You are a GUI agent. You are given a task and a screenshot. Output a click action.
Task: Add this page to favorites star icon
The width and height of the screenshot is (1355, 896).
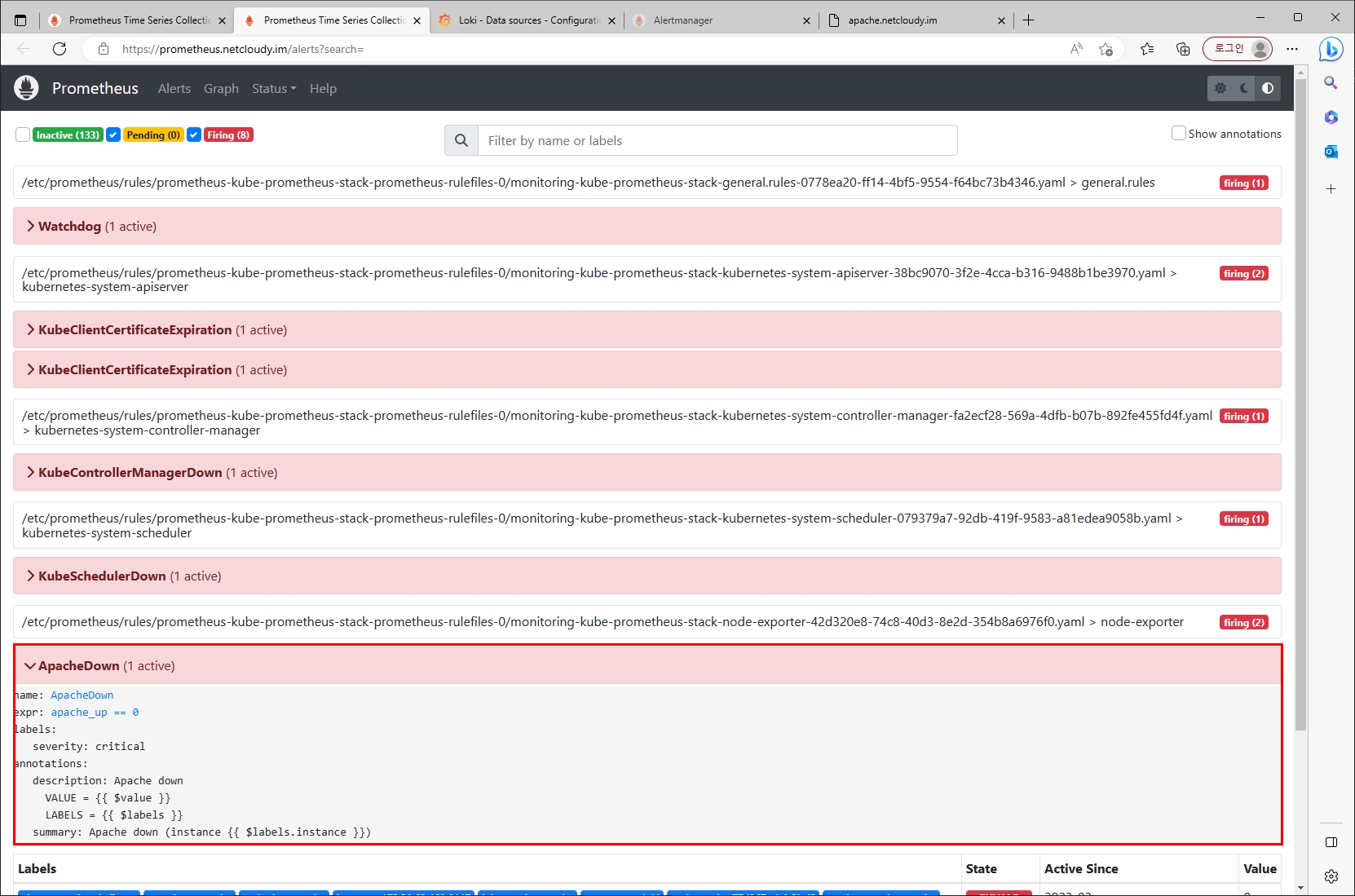pyautogui.click(x=1106, y=49)
